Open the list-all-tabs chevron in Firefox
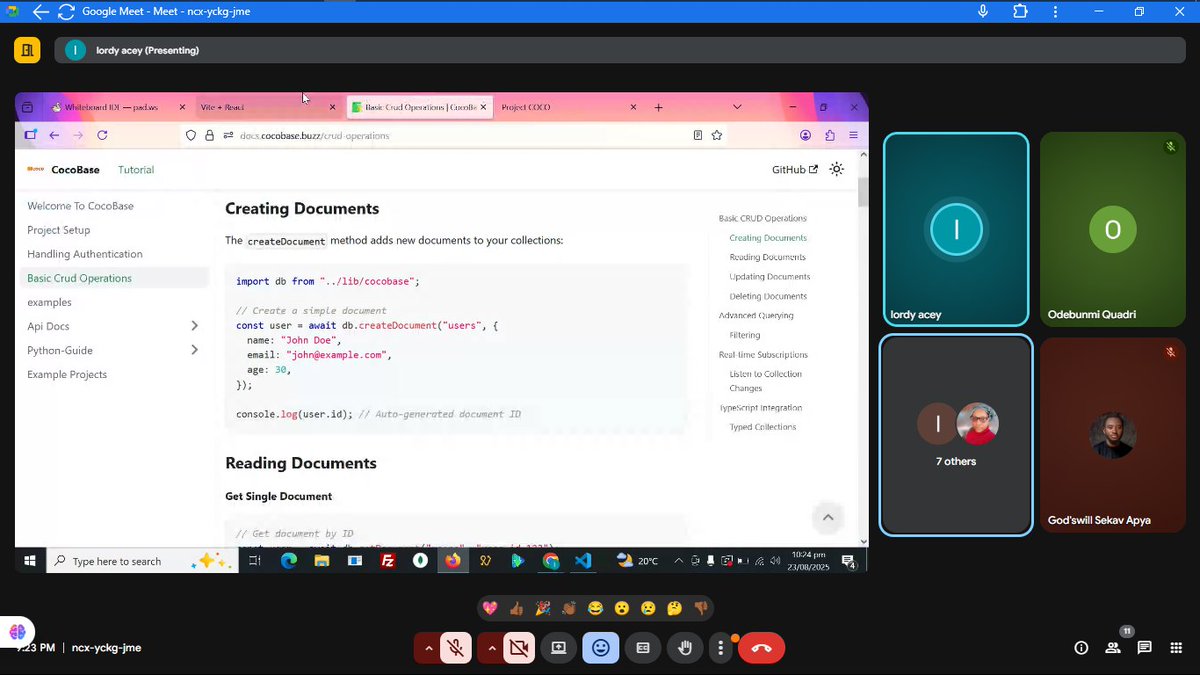This screenshot has width=1200, height=675. pyautogui.click(x=737, y=106)
